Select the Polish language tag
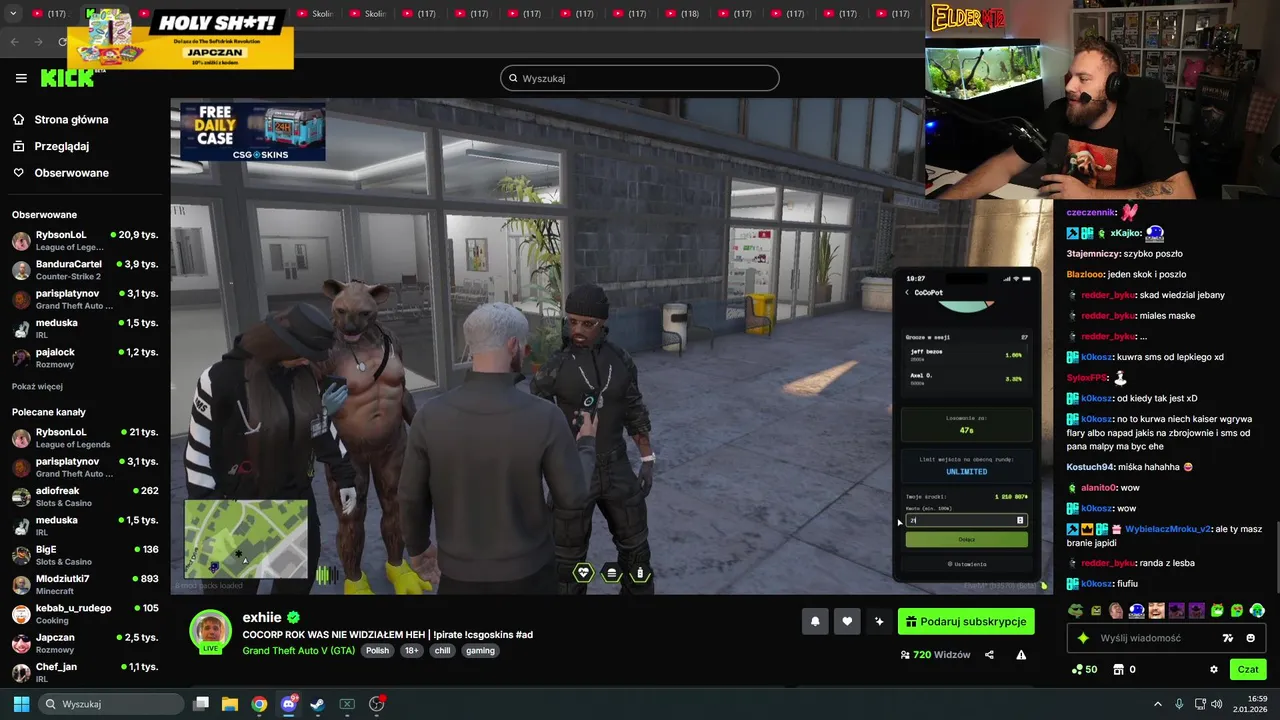The image size is (1280, 720). coord(377,650)
